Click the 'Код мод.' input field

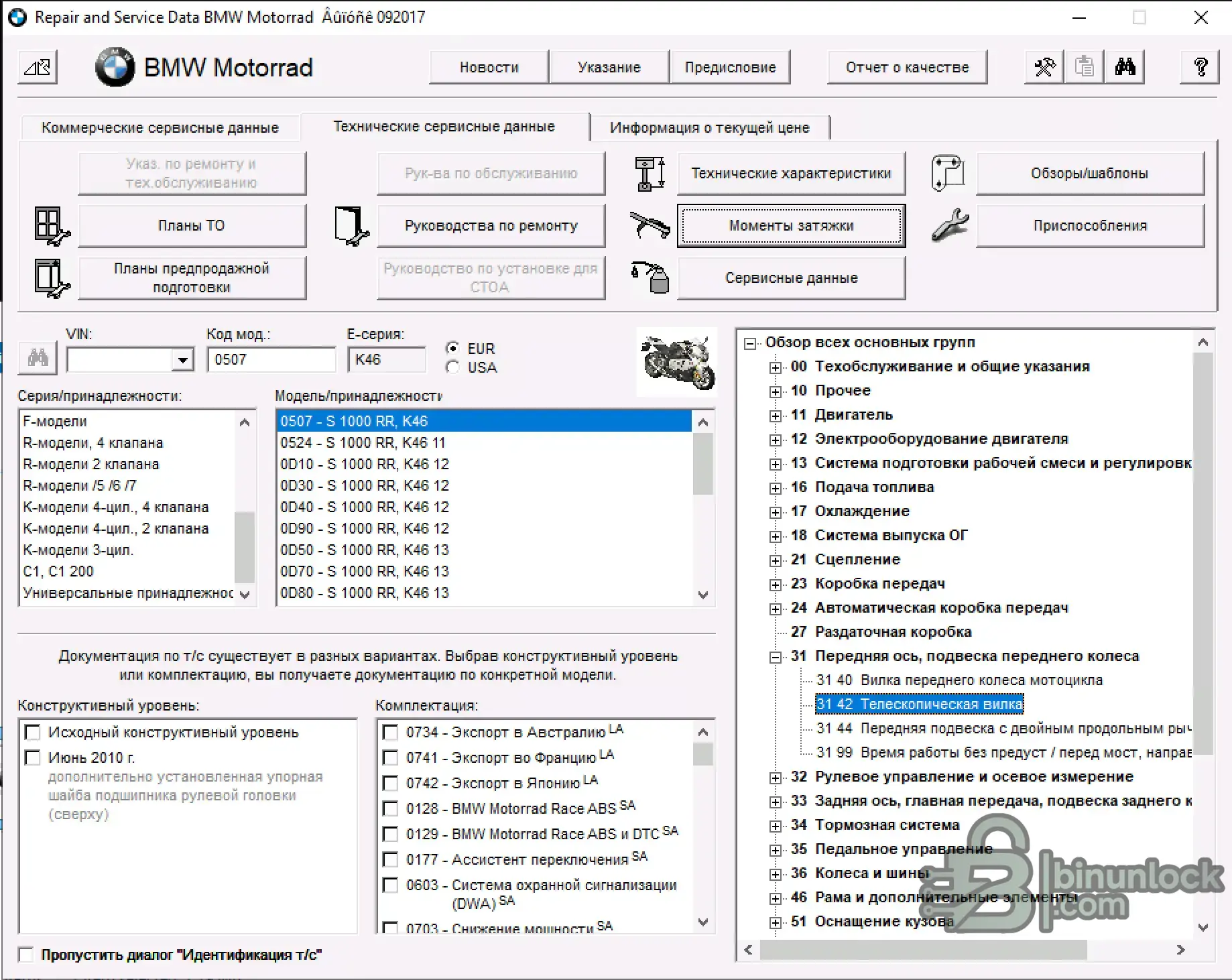(x=271, y=359)
